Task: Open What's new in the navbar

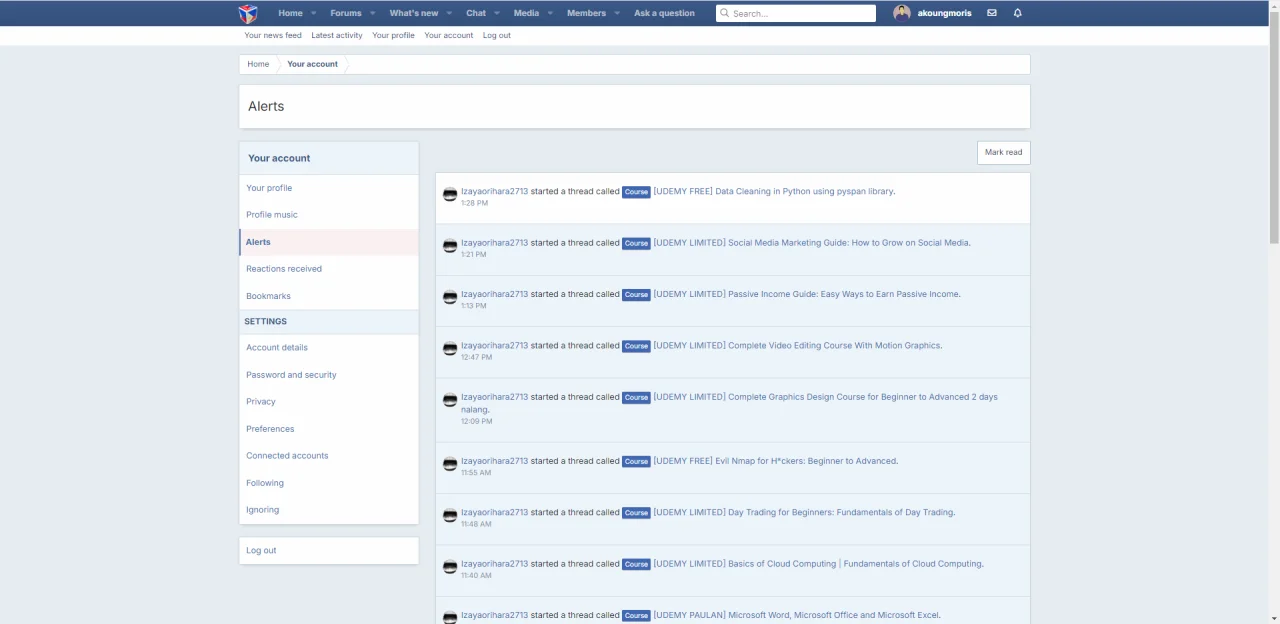Action: pyautogui.click(x=414, y=13)
